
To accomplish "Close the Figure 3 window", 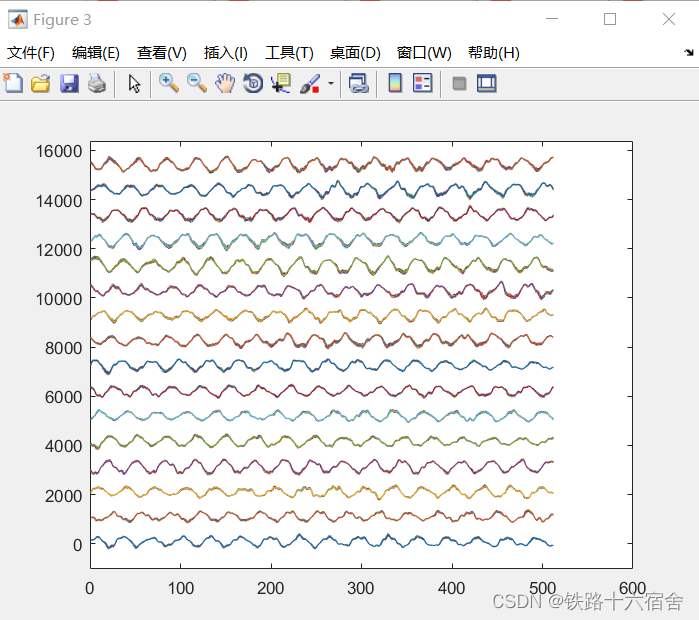I will coord(669,19).
